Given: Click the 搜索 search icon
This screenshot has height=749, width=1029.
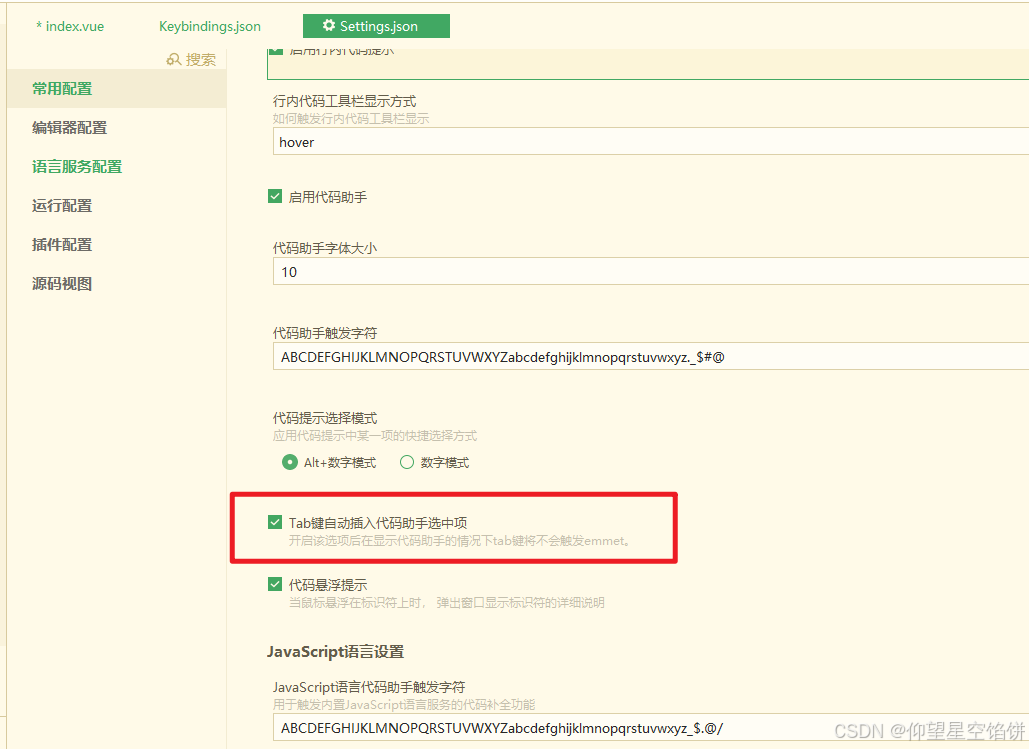Looking at the screenshot, I should (x=173, y=60).
